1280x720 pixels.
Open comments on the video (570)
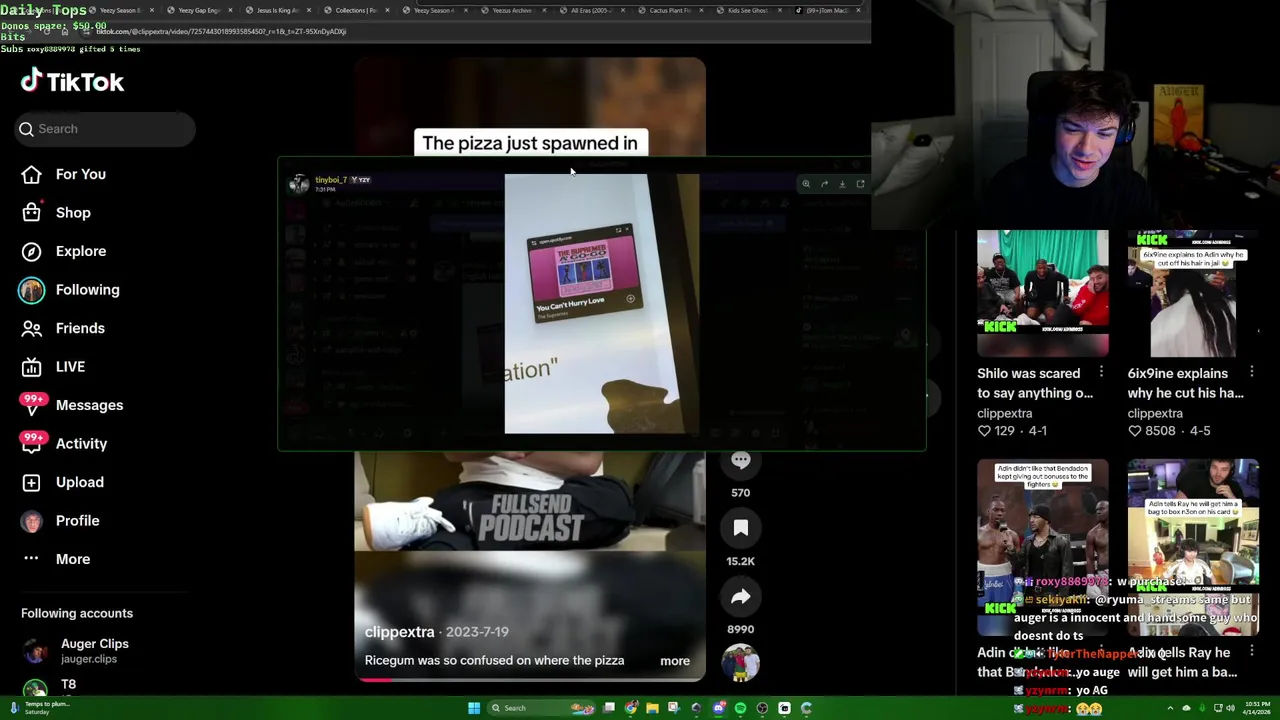tap(740, 461)
